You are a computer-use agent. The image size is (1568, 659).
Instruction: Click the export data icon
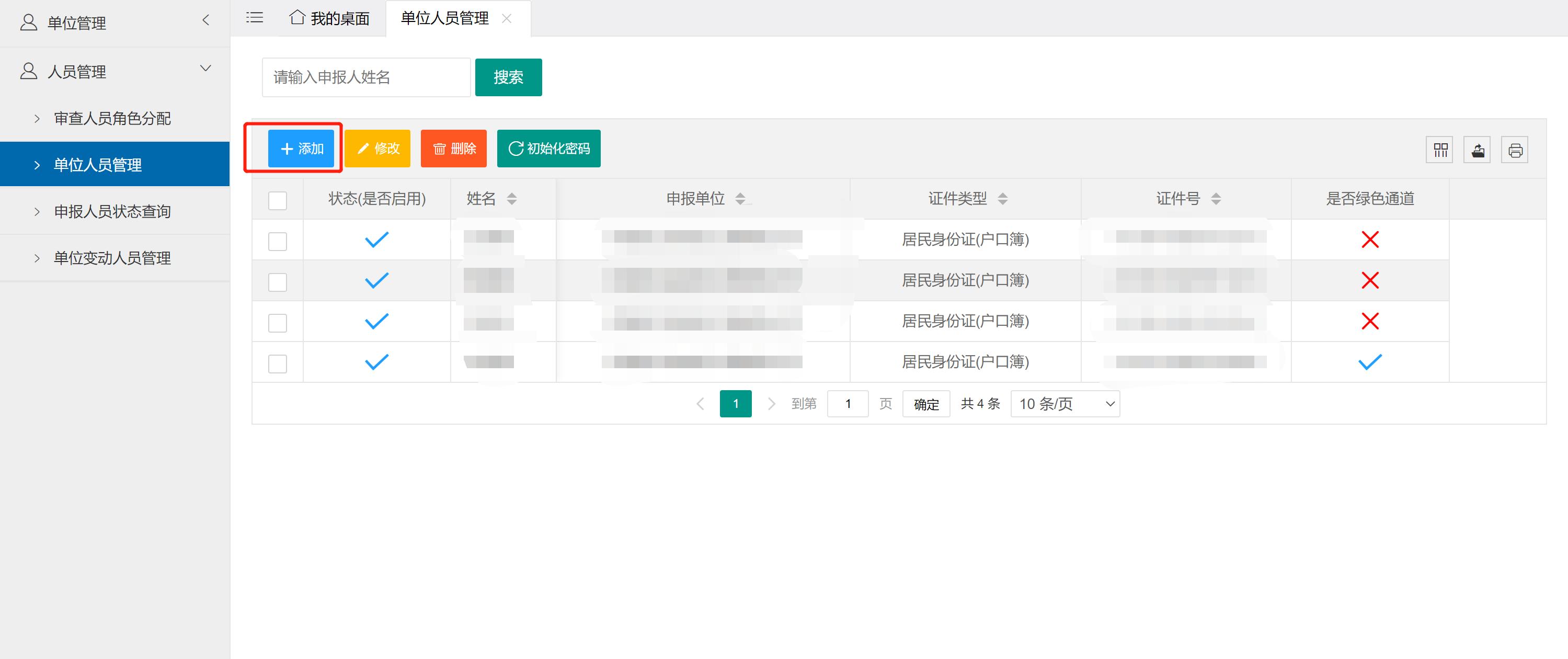pos(1478,149)
